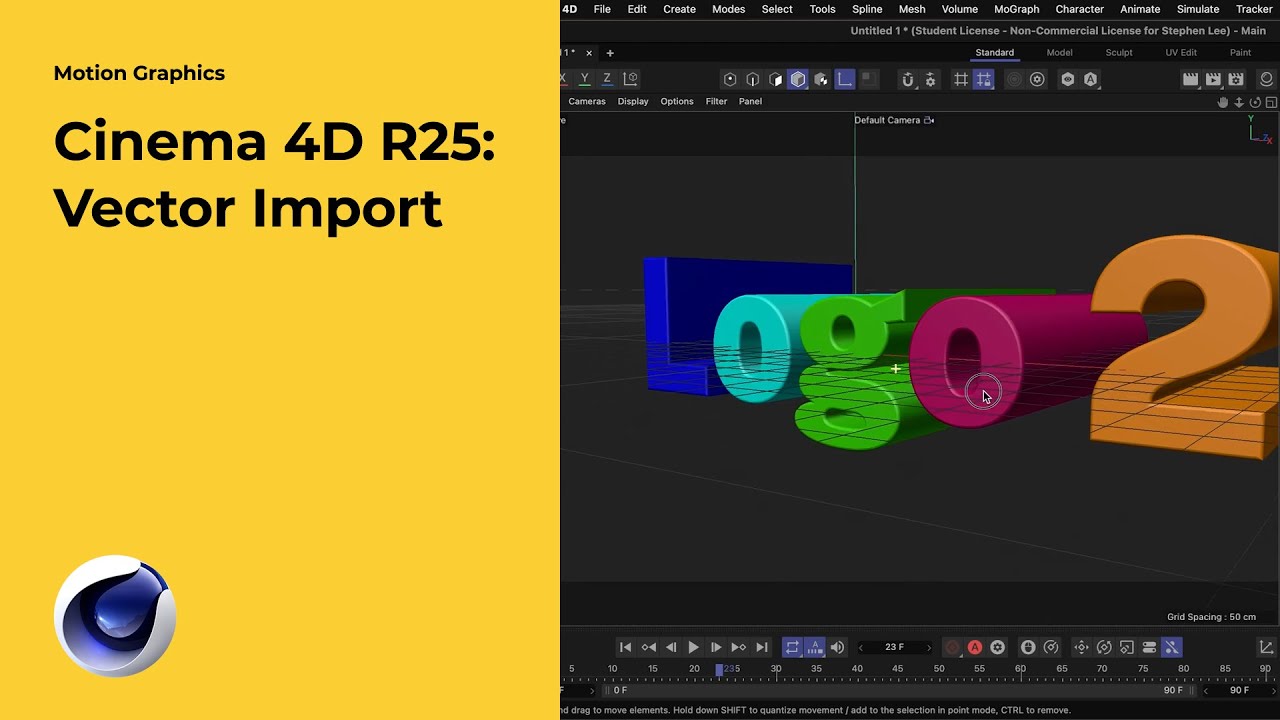1280x720 pixels.
Task: Switch to the UV Edit layout tab
Action: point(1181,53)
